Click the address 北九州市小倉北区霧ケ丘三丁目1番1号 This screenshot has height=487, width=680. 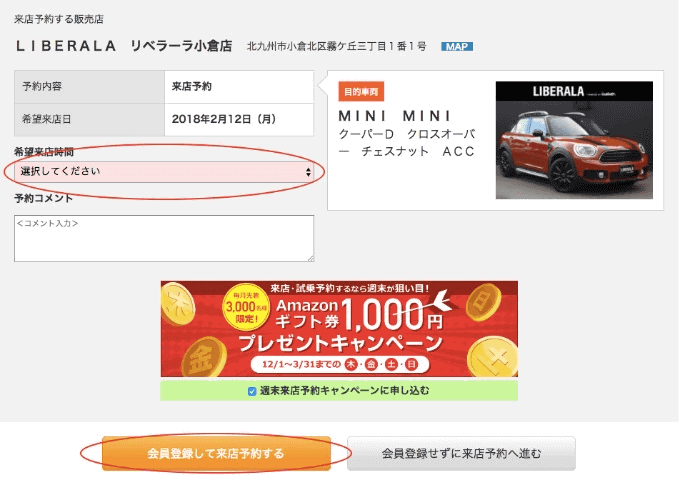pos(337,46)
